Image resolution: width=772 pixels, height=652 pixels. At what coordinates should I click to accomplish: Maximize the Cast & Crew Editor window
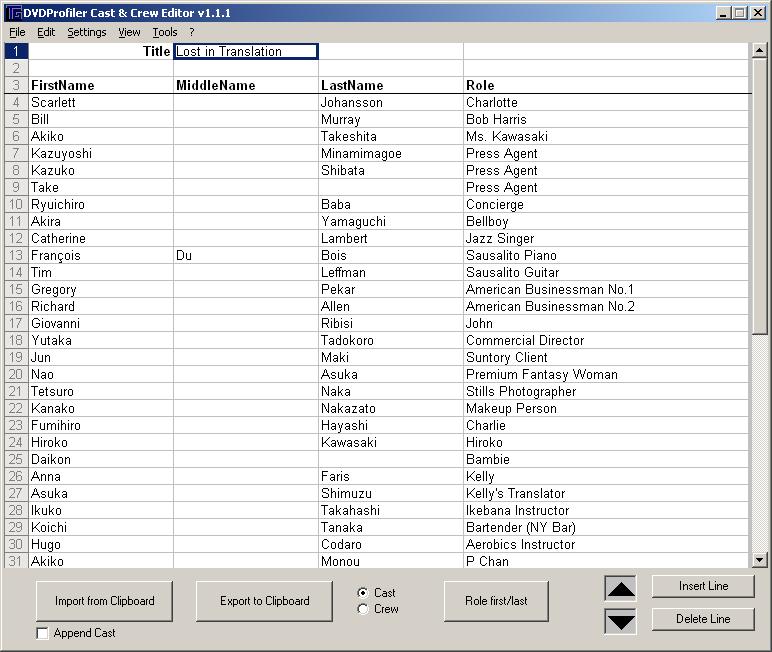click(740, 13)
